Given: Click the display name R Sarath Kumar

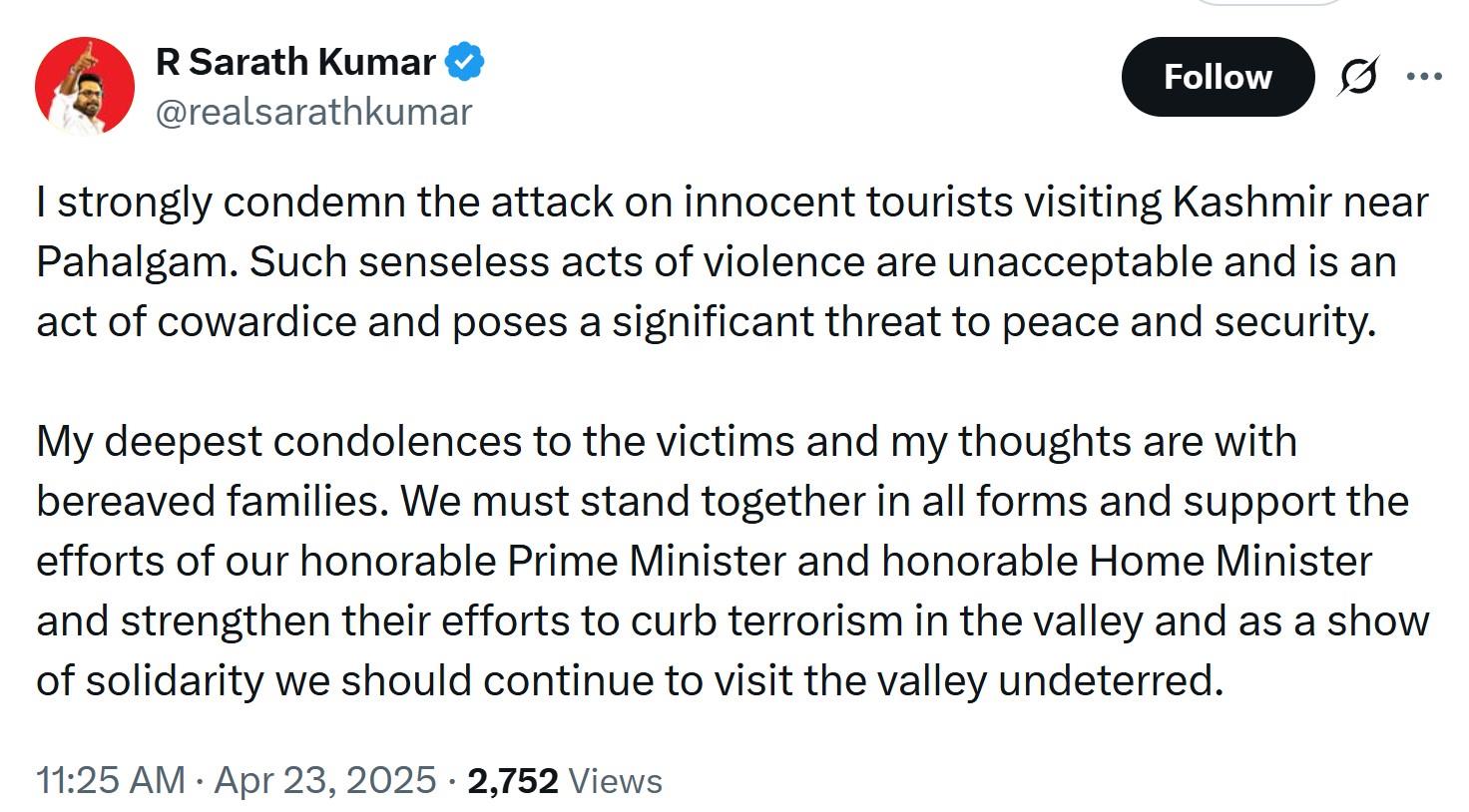Looking at the screenshot, I should click(x=295, y=62).
